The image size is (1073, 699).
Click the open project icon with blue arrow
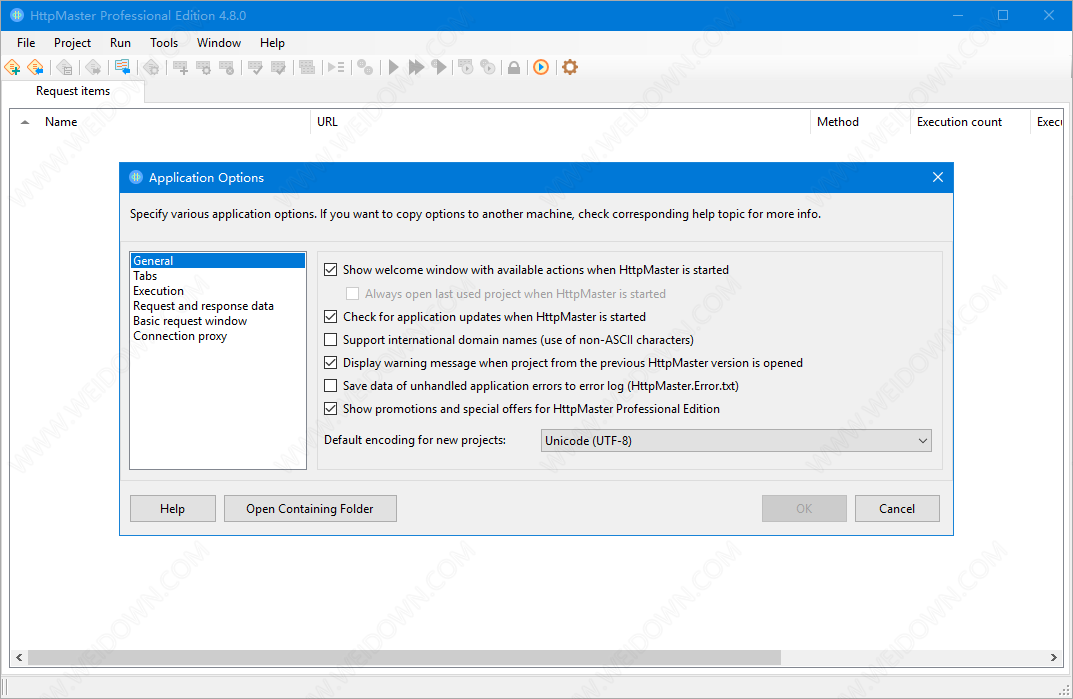pyautogui.click(x=36, y=67)
